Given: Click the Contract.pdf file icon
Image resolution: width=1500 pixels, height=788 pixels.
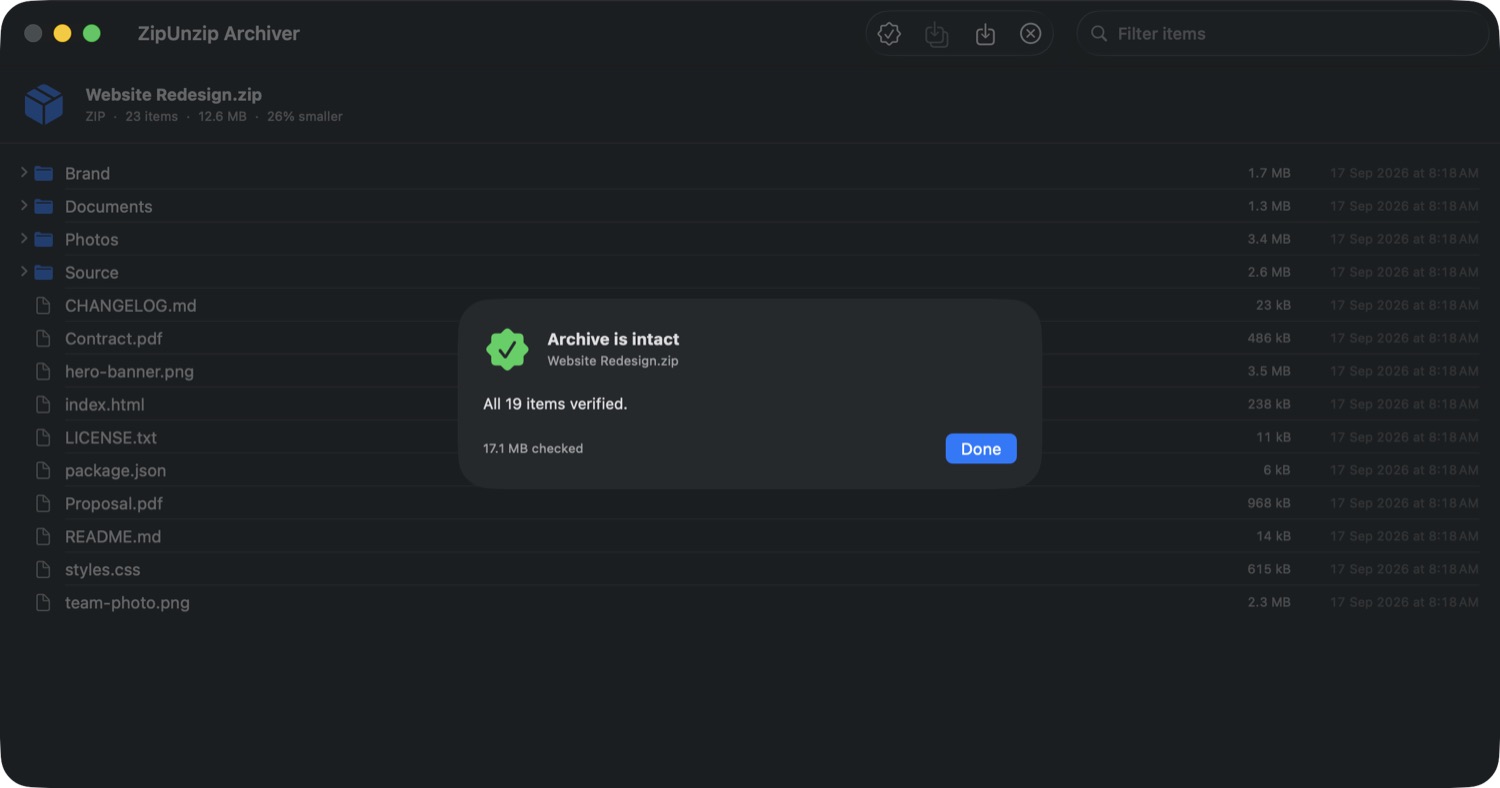Looking at the screenshot, I should [43, 338].
